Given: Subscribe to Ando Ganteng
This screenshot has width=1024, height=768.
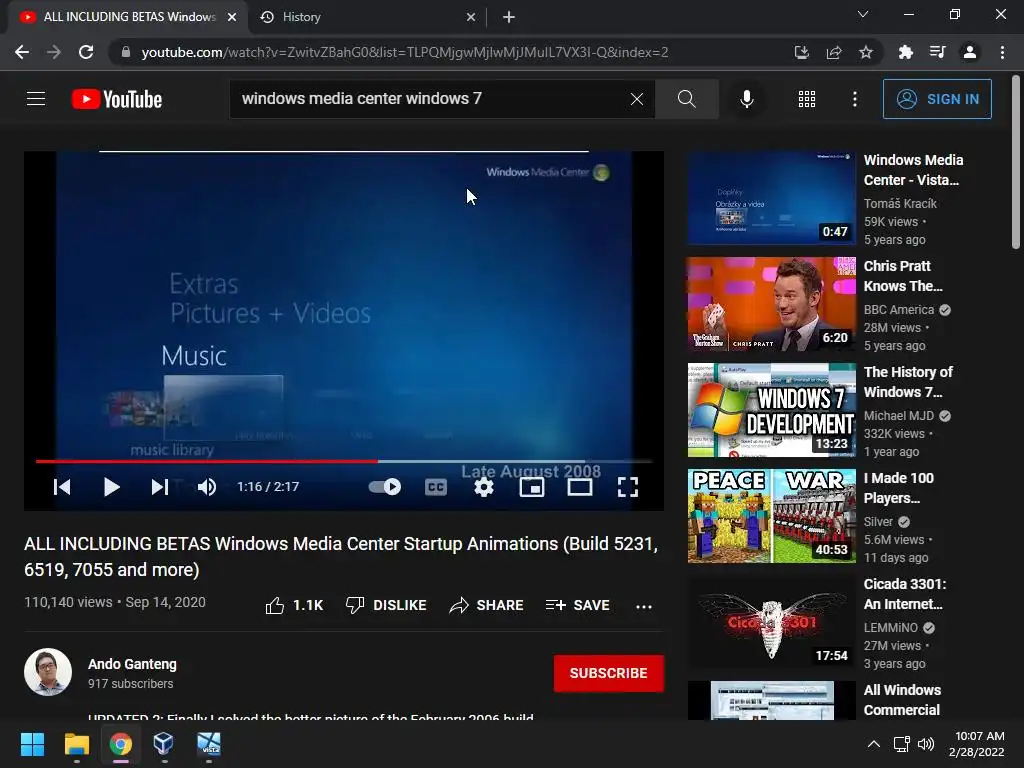Looking at the screenshot, I should [x=609, y=673].
